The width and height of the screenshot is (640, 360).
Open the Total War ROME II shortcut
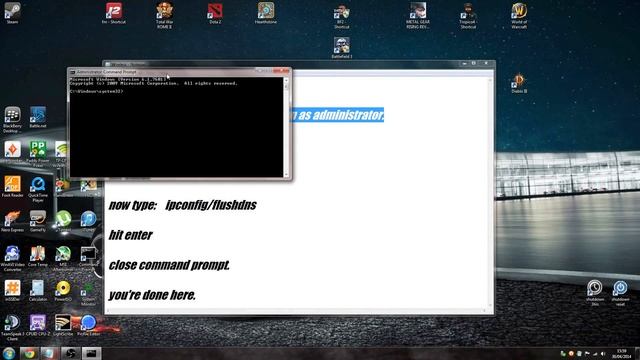coord(164,14)
